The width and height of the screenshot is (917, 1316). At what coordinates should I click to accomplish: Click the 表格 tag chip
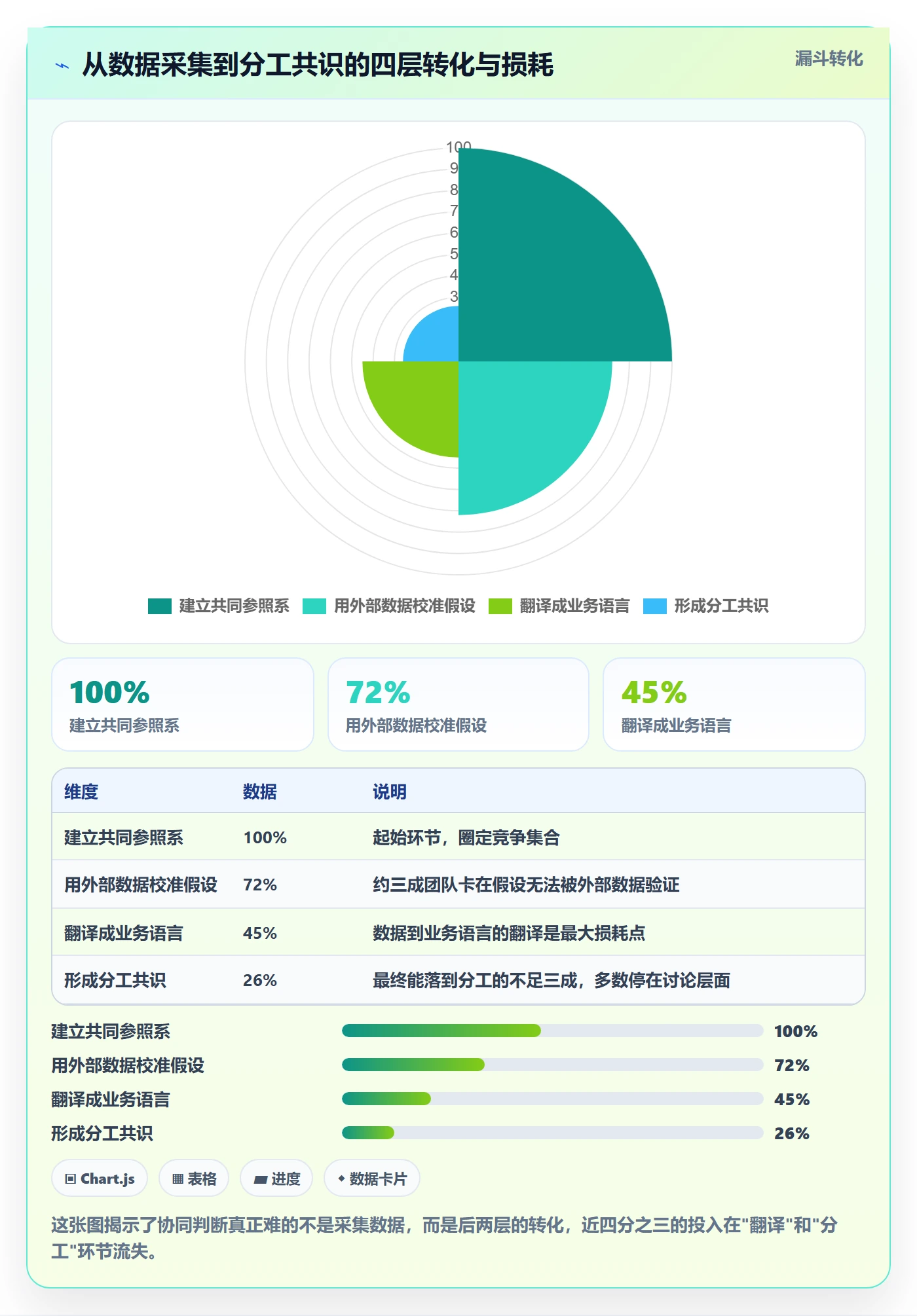pos(194,1179)
